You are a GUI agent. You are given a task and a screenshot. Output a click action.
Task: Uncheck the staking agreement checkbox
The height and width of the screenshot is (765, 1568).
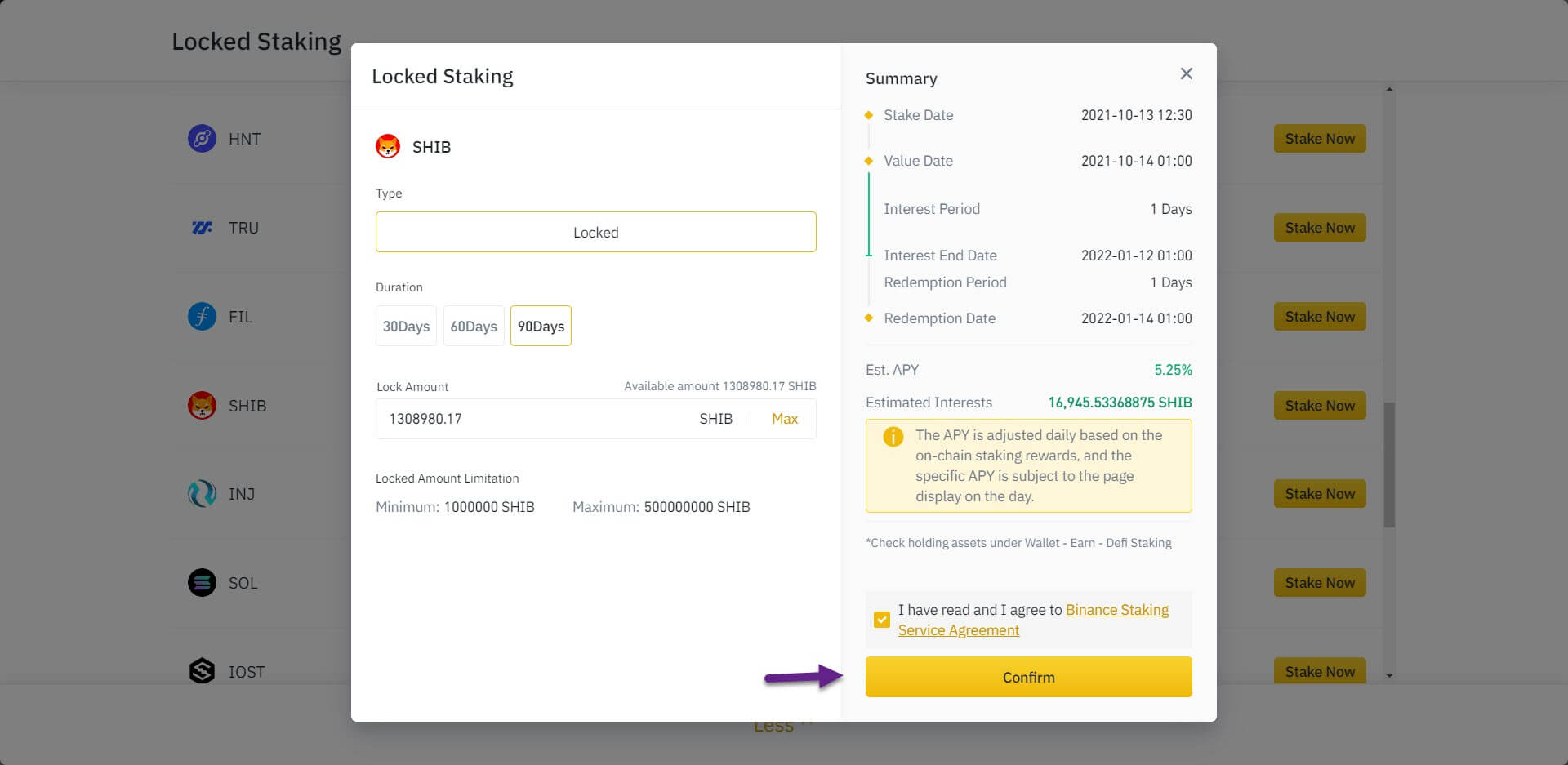point(882,620)
